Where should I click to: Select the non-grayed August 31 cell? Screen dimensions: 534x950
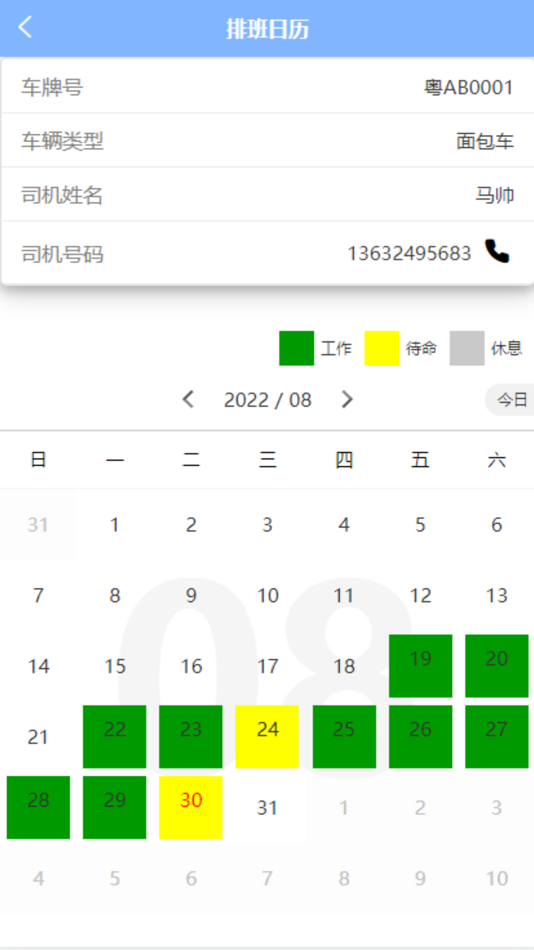click(x=267, y=808)
